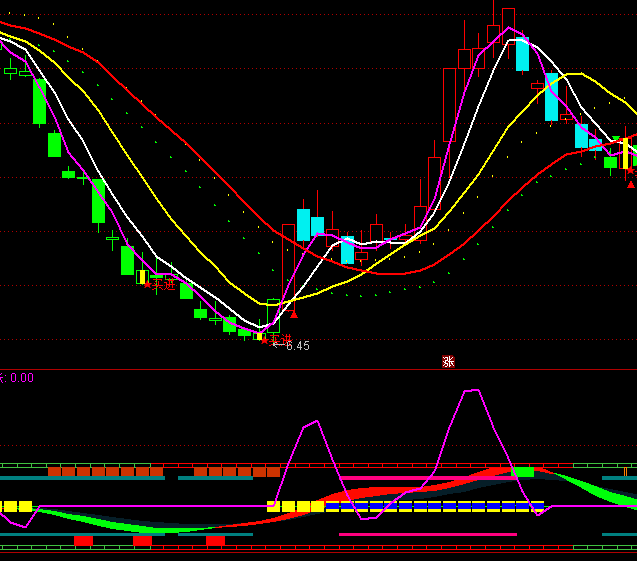Image resolution: width=637 pixels, height=561 pixels.
Task: Click the first yellow square at the indicator's left
Action: tap(10, 507)
